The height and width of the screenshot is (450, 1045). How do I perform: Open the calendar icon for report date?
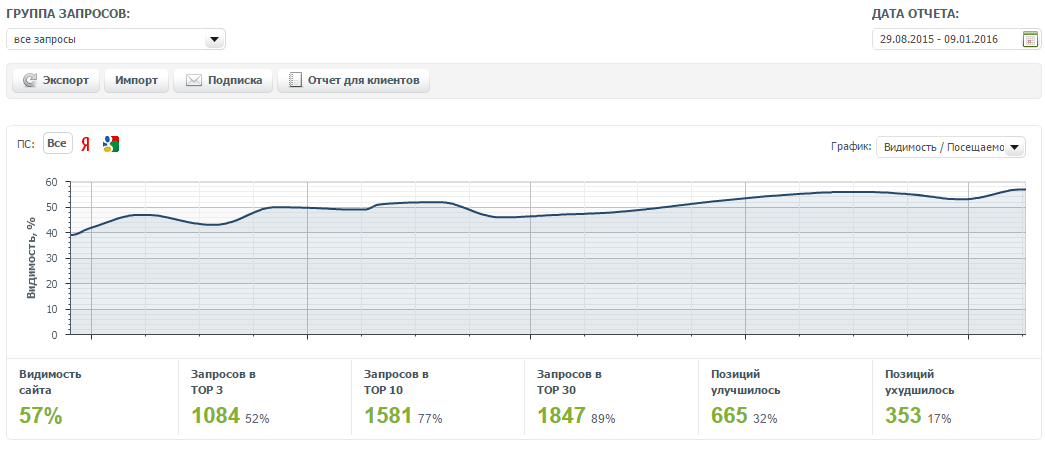1030,39
